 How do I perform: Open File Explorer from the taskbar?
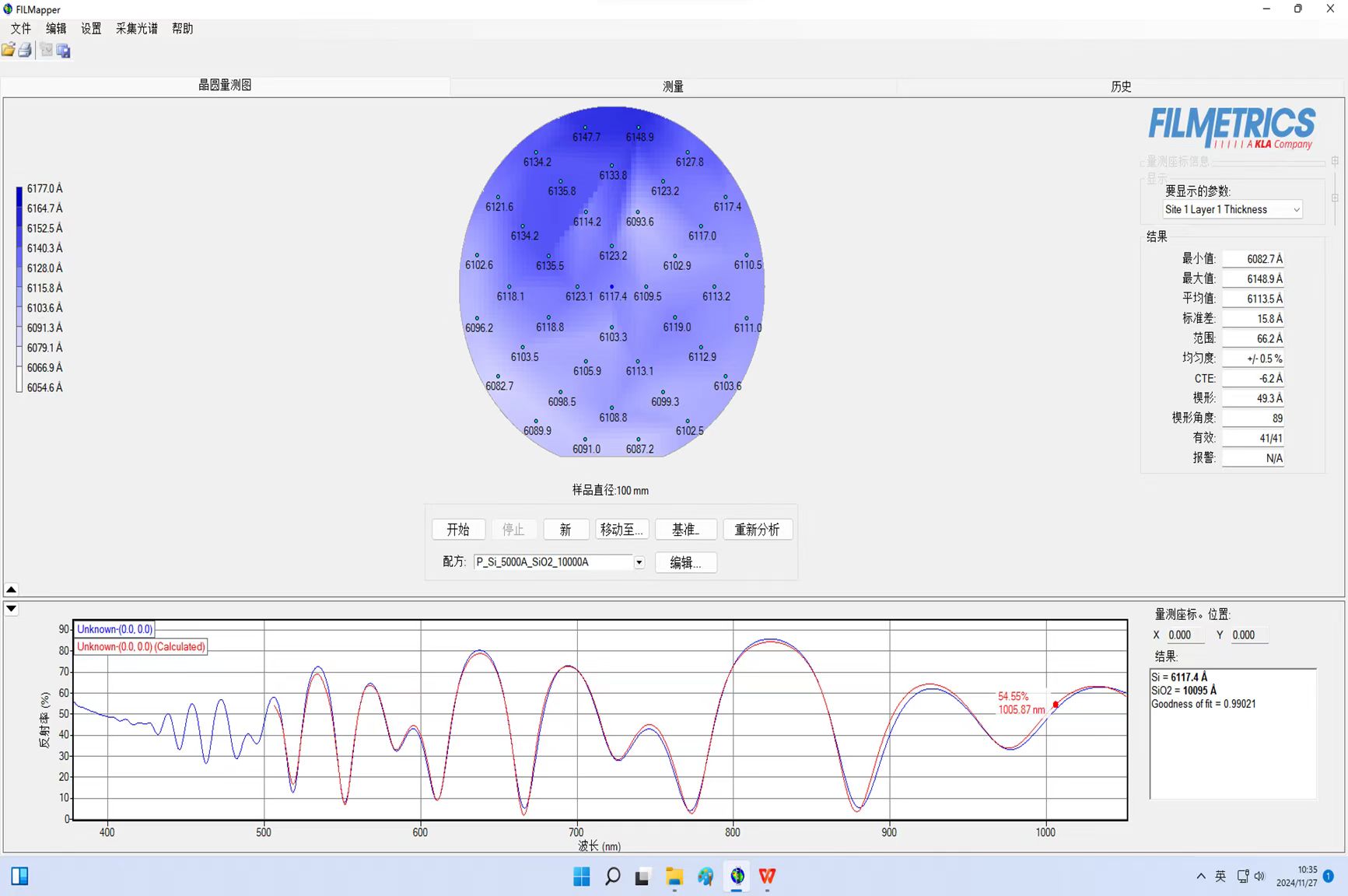pyautogui.click(x=674, y=877)
